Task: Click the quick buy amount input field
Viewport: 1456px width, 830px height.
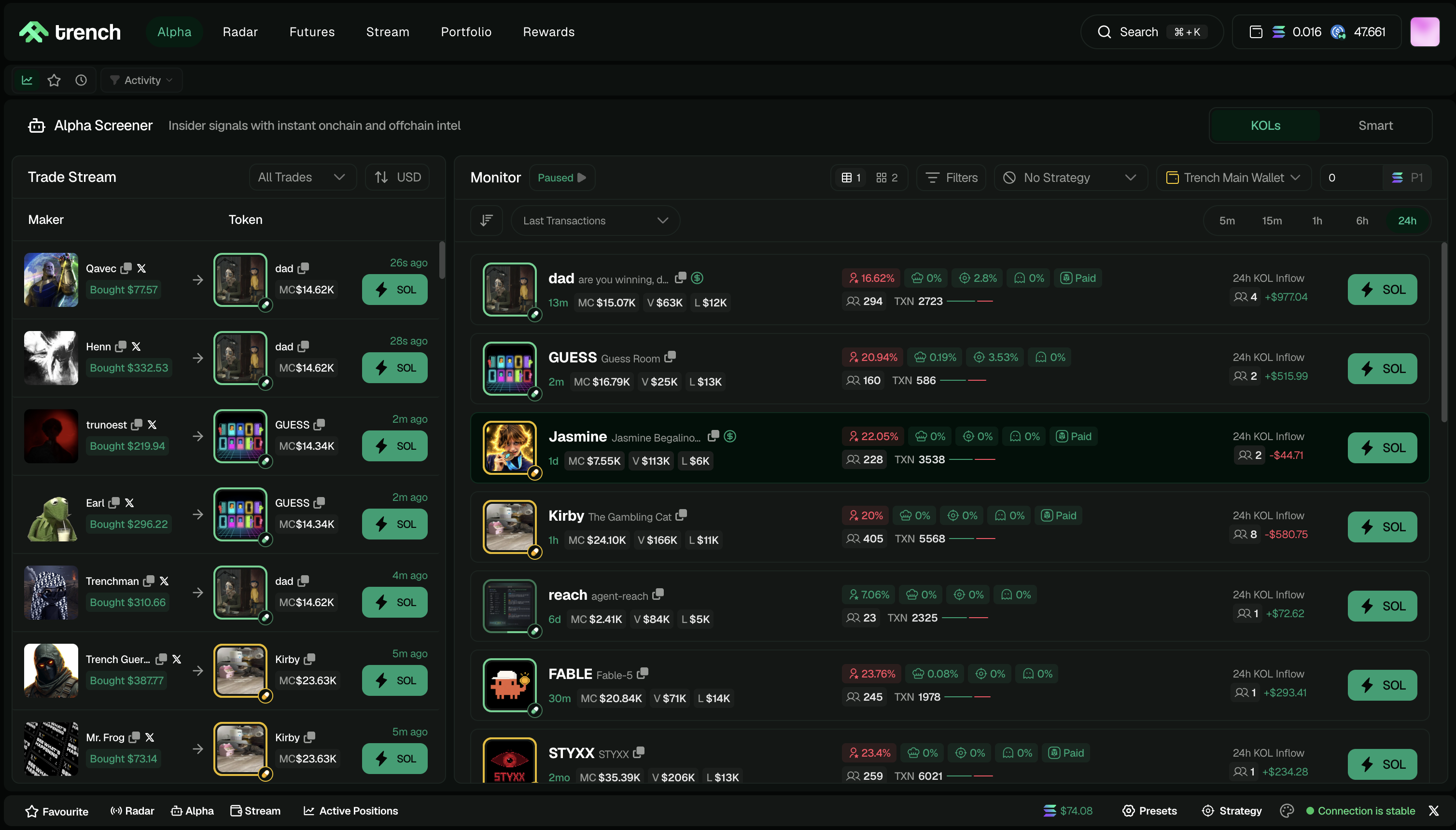Action: pyautogui.click(x=1352, y=178)
